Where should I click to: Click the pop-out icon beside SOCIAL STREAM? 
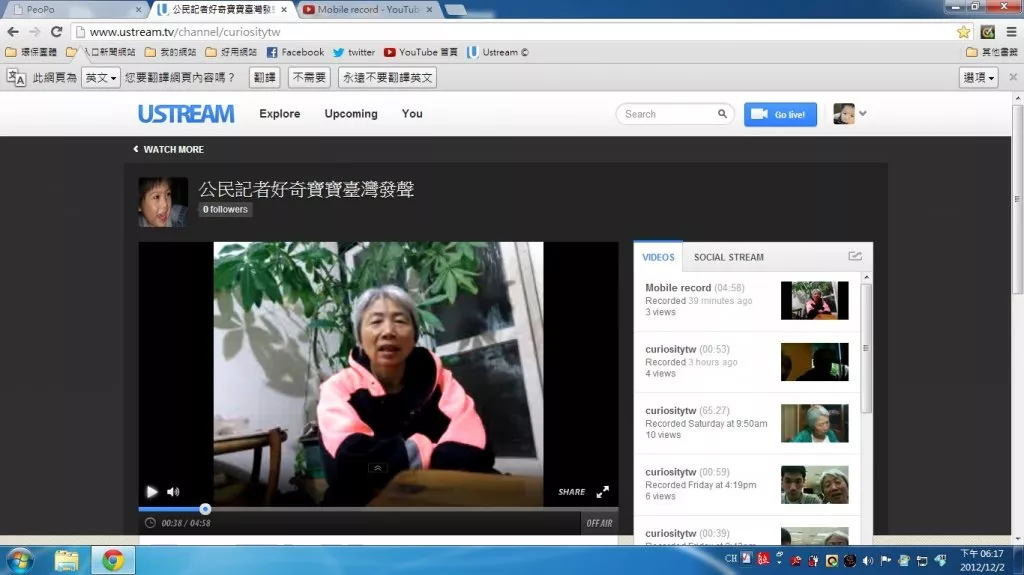(x=855, y=256)
